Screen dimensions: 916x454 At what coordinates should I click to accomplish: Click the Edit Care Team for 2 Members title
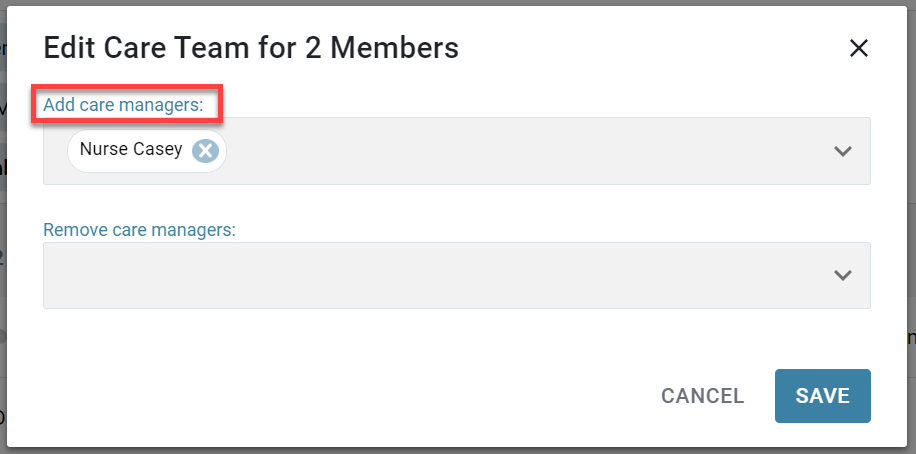(251, 48)
